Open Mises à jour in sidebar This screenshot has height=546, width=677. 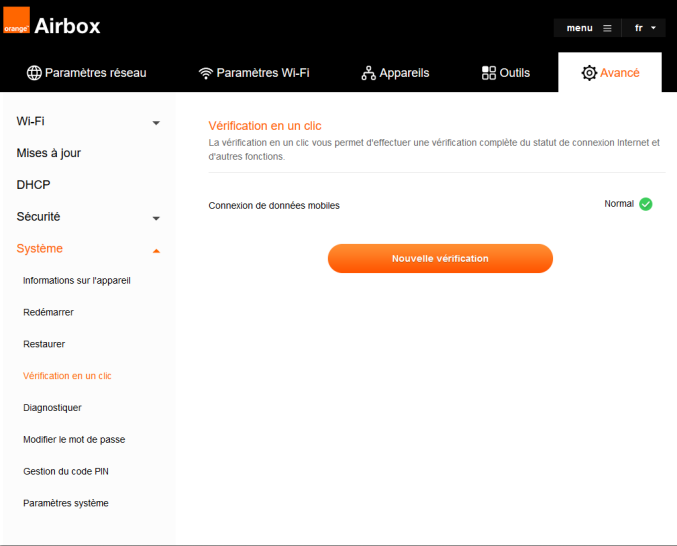tap(49, 153)
